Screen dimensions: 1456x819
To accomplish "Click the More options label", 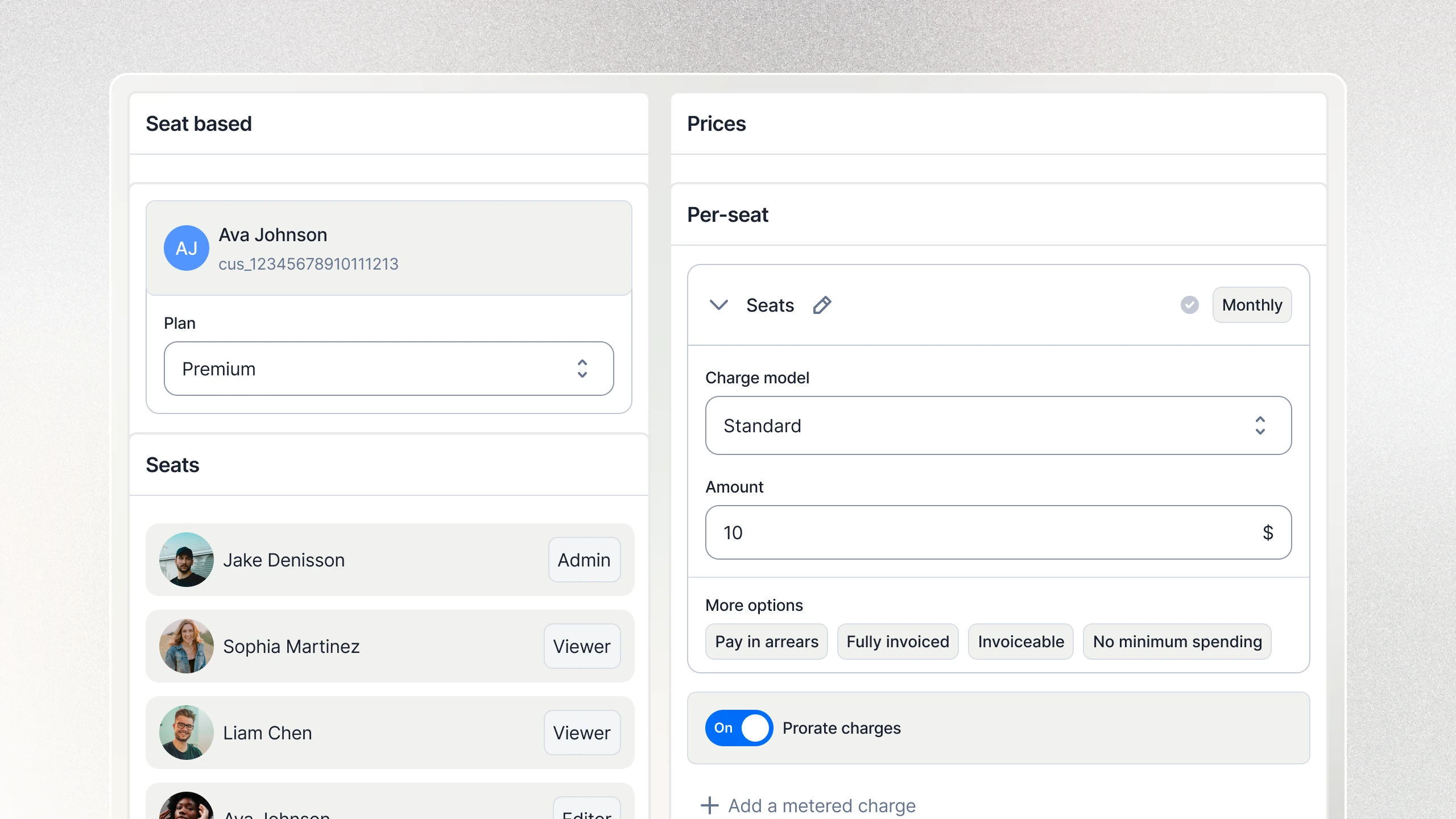I will click(x=754, y=605).
